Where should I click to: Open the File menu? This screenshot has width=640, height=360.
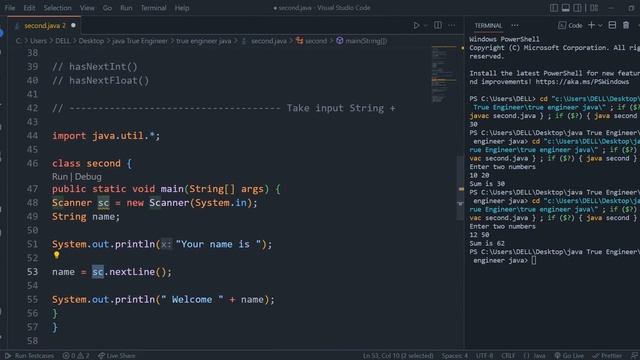(x=10, y=8)
